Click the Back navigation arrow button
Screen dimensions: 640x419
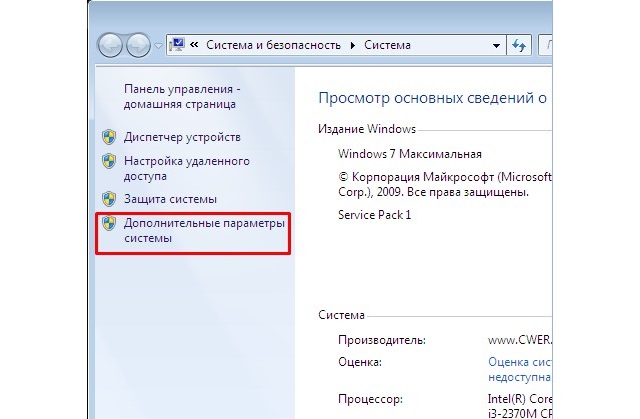110,45
